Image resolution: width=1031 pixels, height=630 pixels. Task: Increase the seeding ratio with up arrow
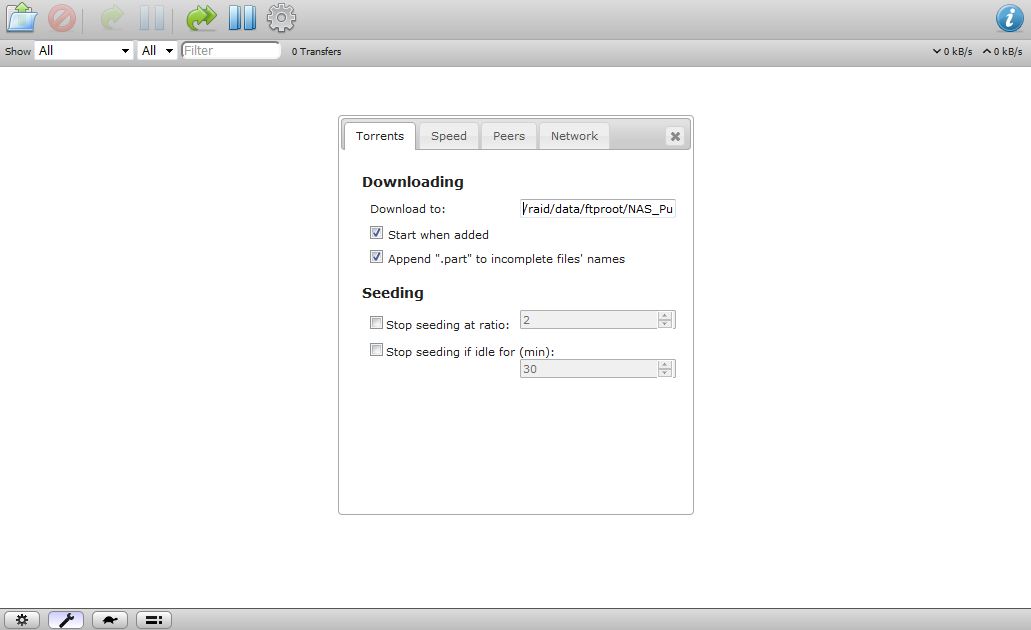click(665, 316)
